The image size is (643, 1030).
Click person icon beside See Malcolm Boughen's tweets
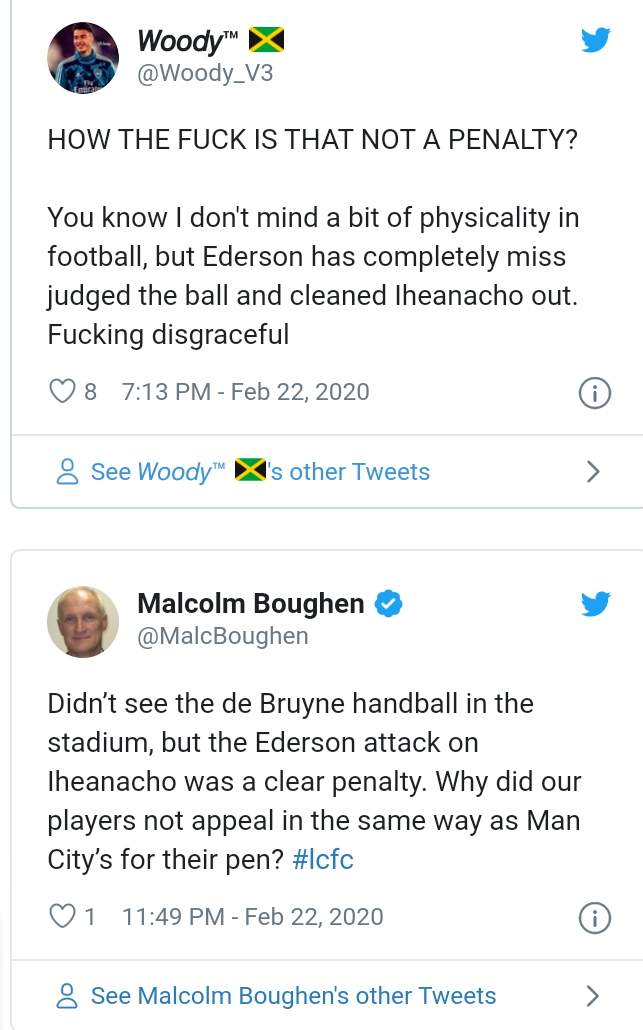tap(68, 996)
